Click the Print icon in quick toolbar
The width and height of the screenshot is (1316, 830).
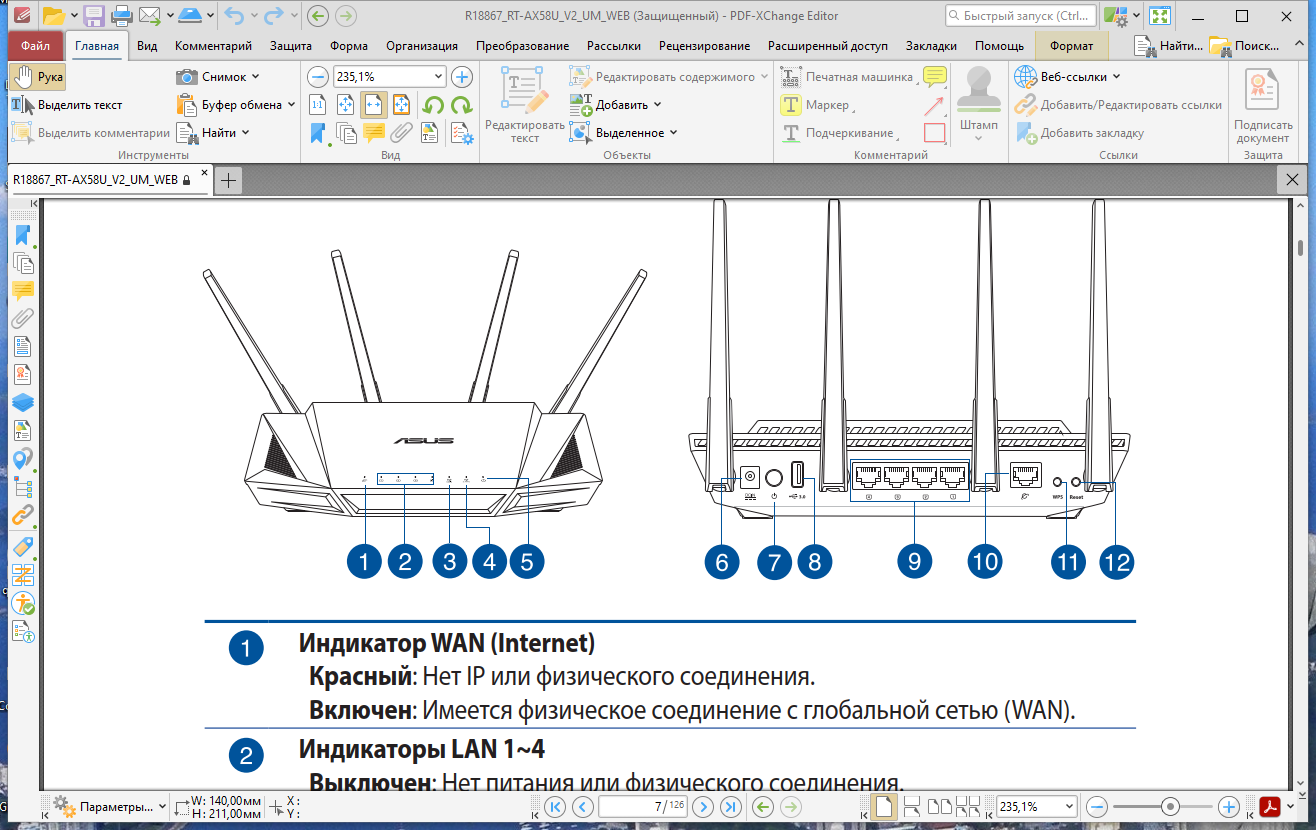(x=122, y=15)
